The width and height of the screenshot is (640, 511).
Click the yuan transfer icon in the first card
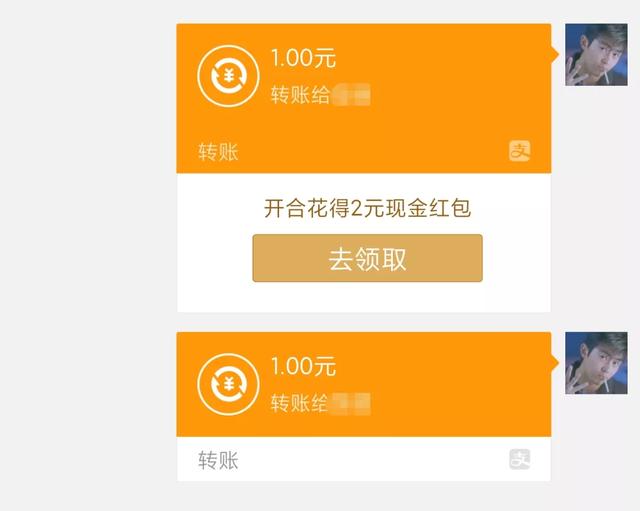pos(228,76)
